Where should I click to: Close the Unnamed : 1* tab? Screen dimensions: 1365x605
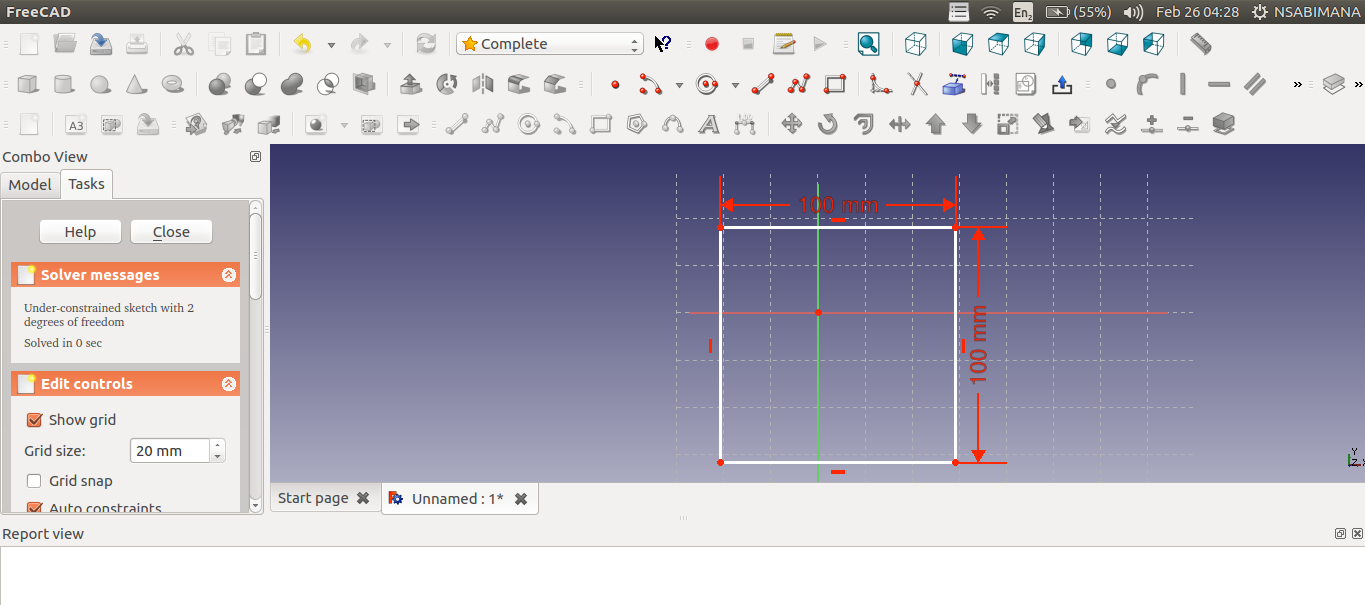[x=521, y=498]
